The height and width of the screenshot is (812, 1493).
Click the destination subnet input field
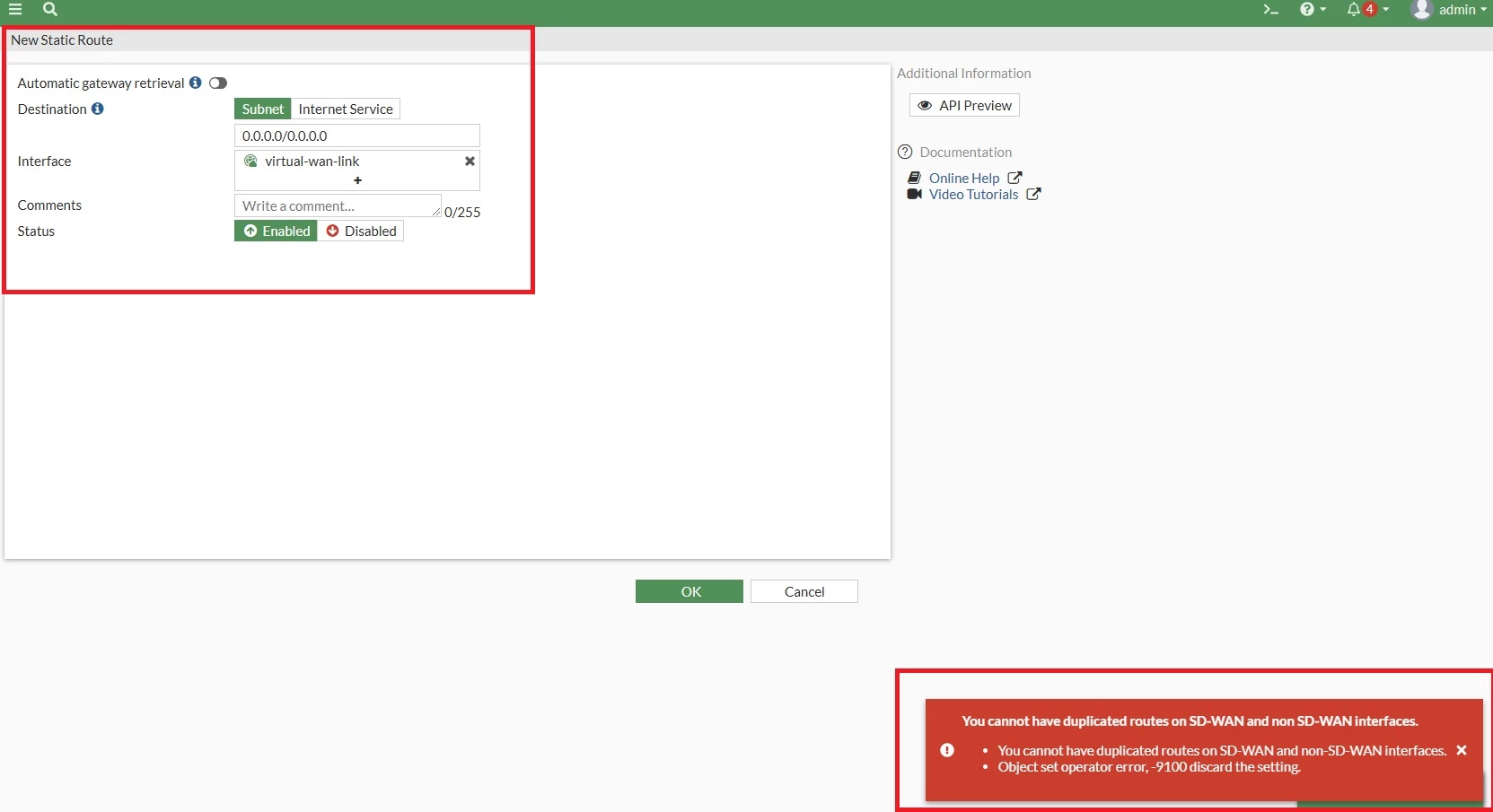(357, 135)
